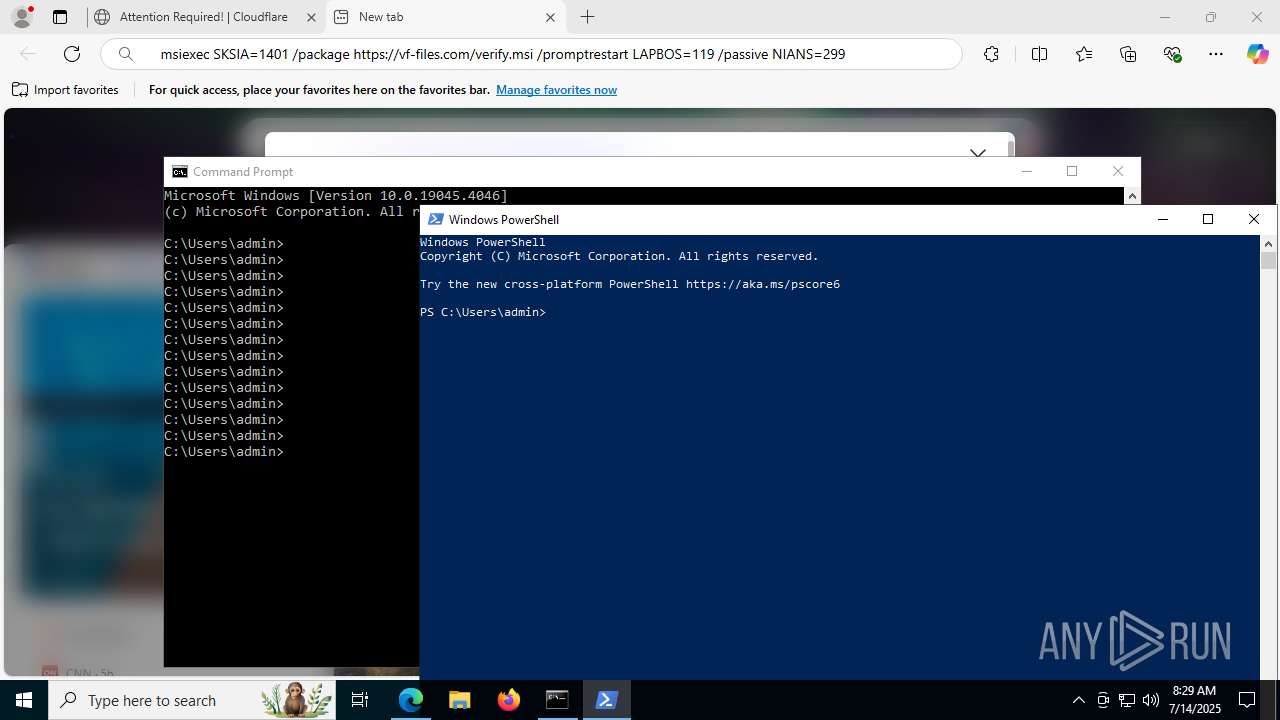Launch Firefox from the taskbar
Image resolution: width=1280 pixels, height=720 pixels.
509,700
